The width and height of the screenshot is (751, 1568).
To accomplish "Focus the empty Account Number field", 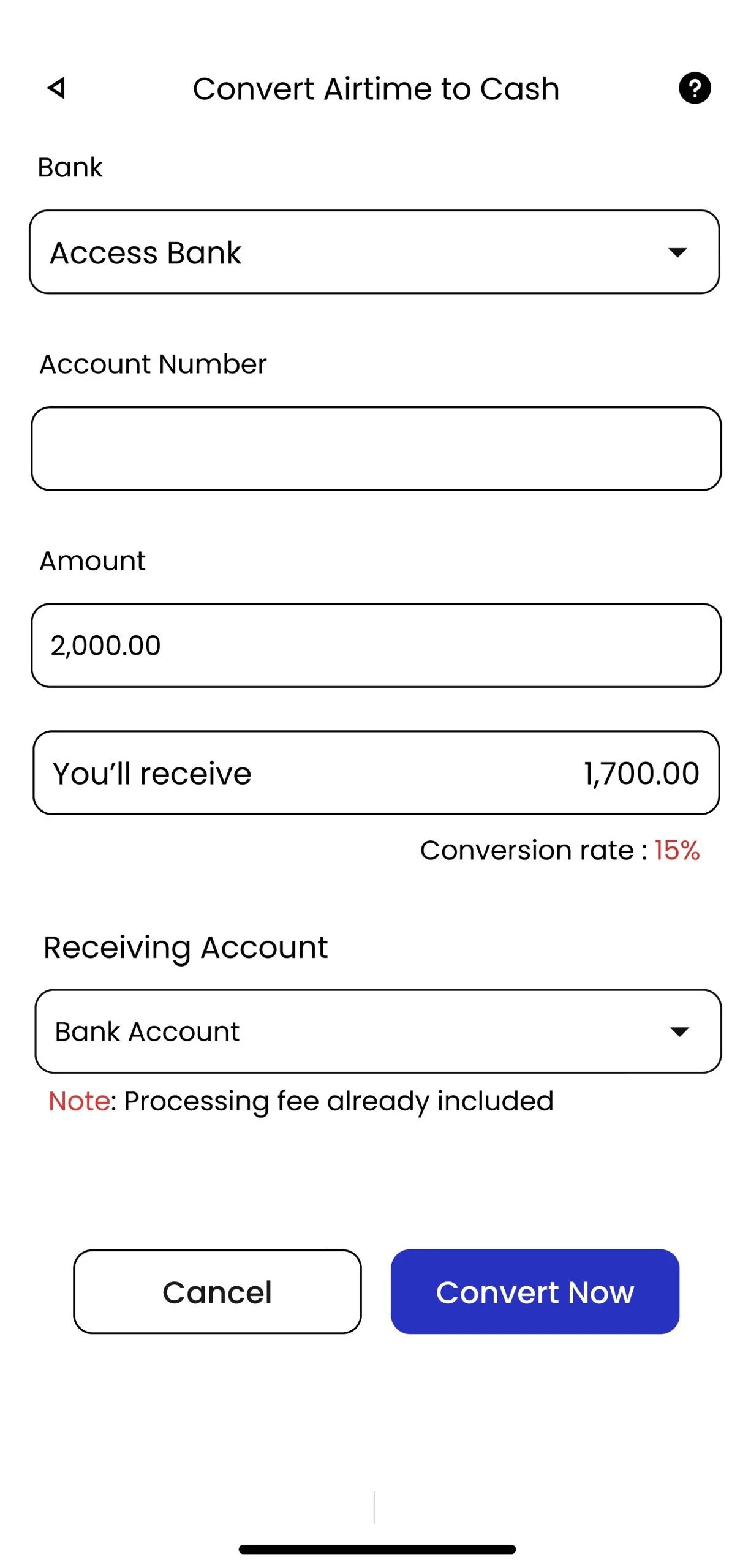I will point(376,448).
